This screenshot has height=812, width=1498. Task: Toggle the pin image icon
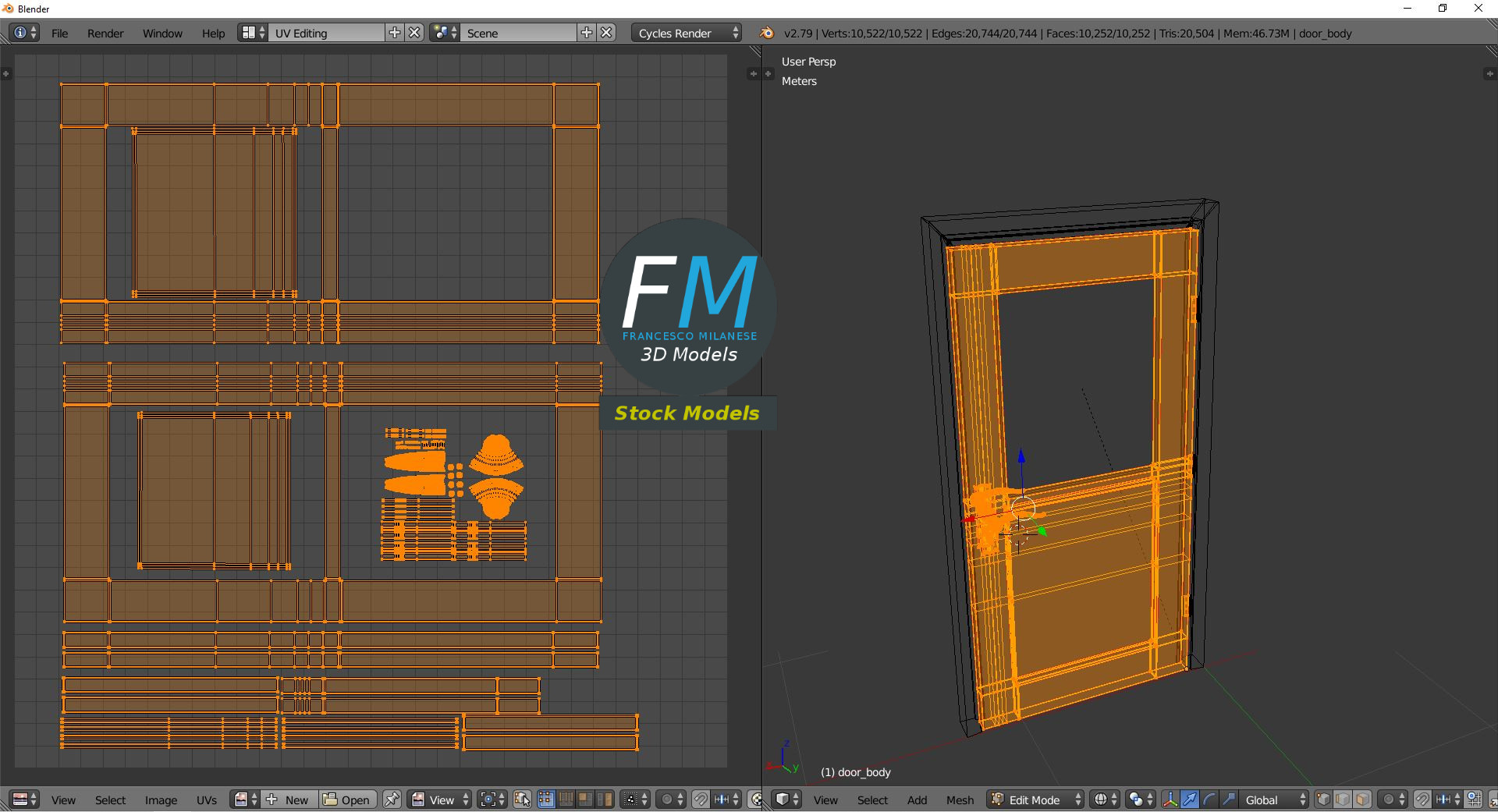[392, 800]
